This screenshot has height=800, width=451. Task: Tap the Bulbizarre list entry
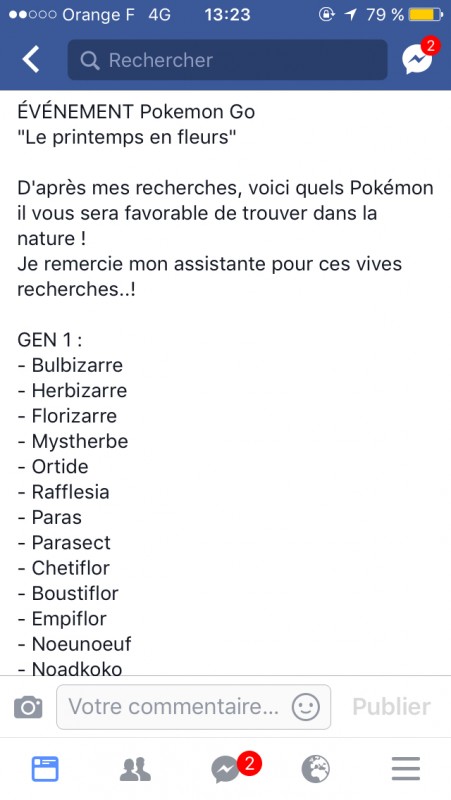click(x=70, y=365)
